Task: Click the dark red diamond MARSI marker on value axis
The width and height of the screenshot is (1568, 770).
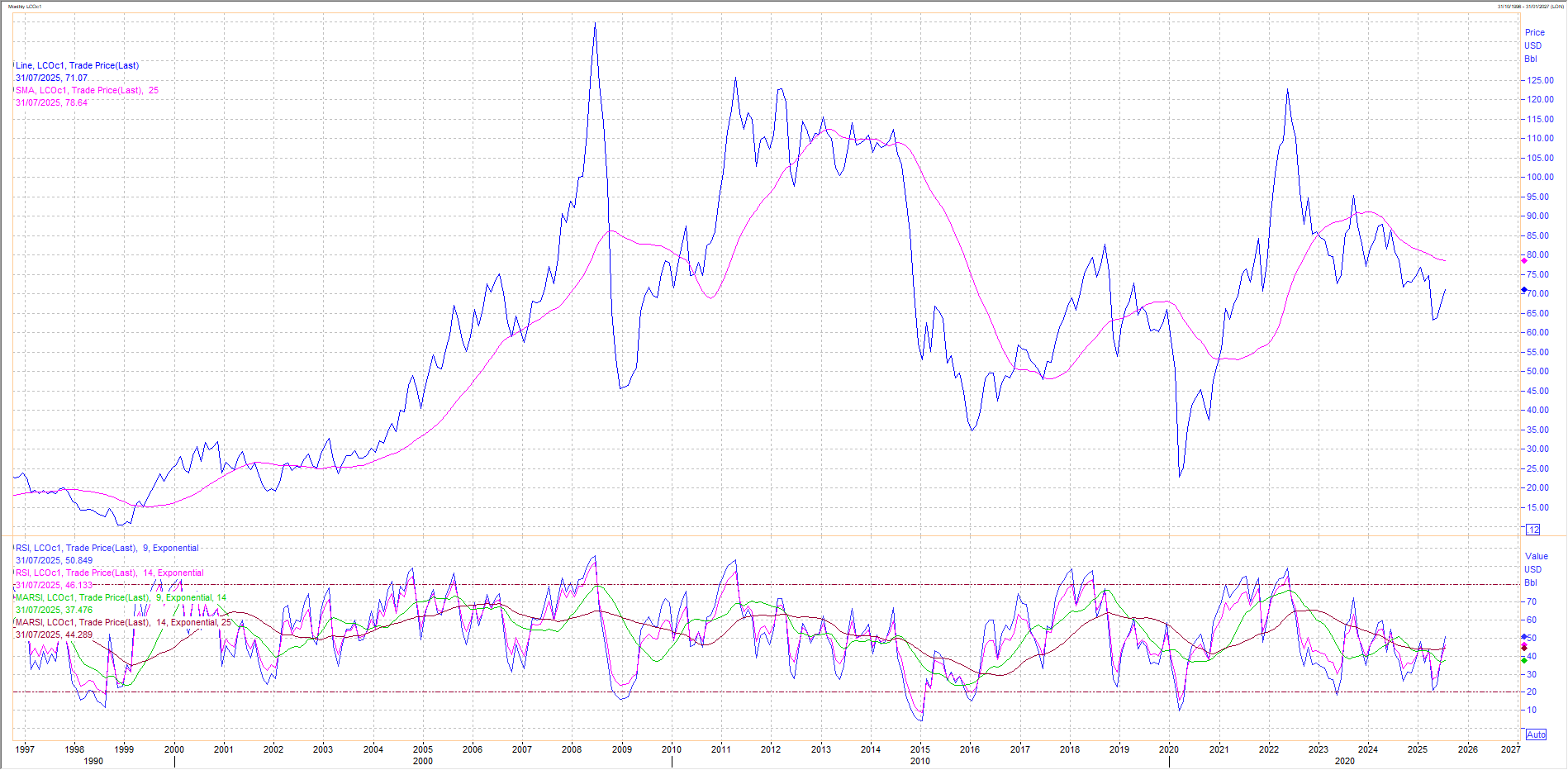Action: [1524, 646]
